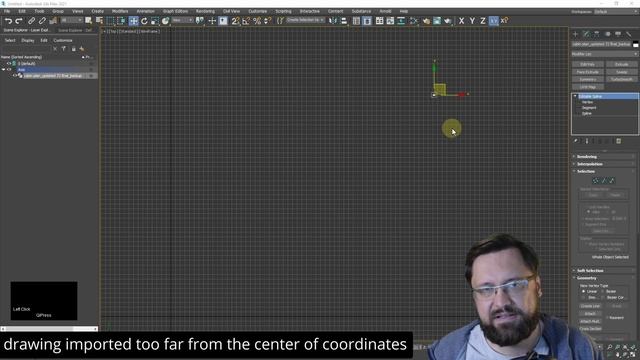
Task: Choose Rectangular Selection Region tool
Action: coord(110,20)
